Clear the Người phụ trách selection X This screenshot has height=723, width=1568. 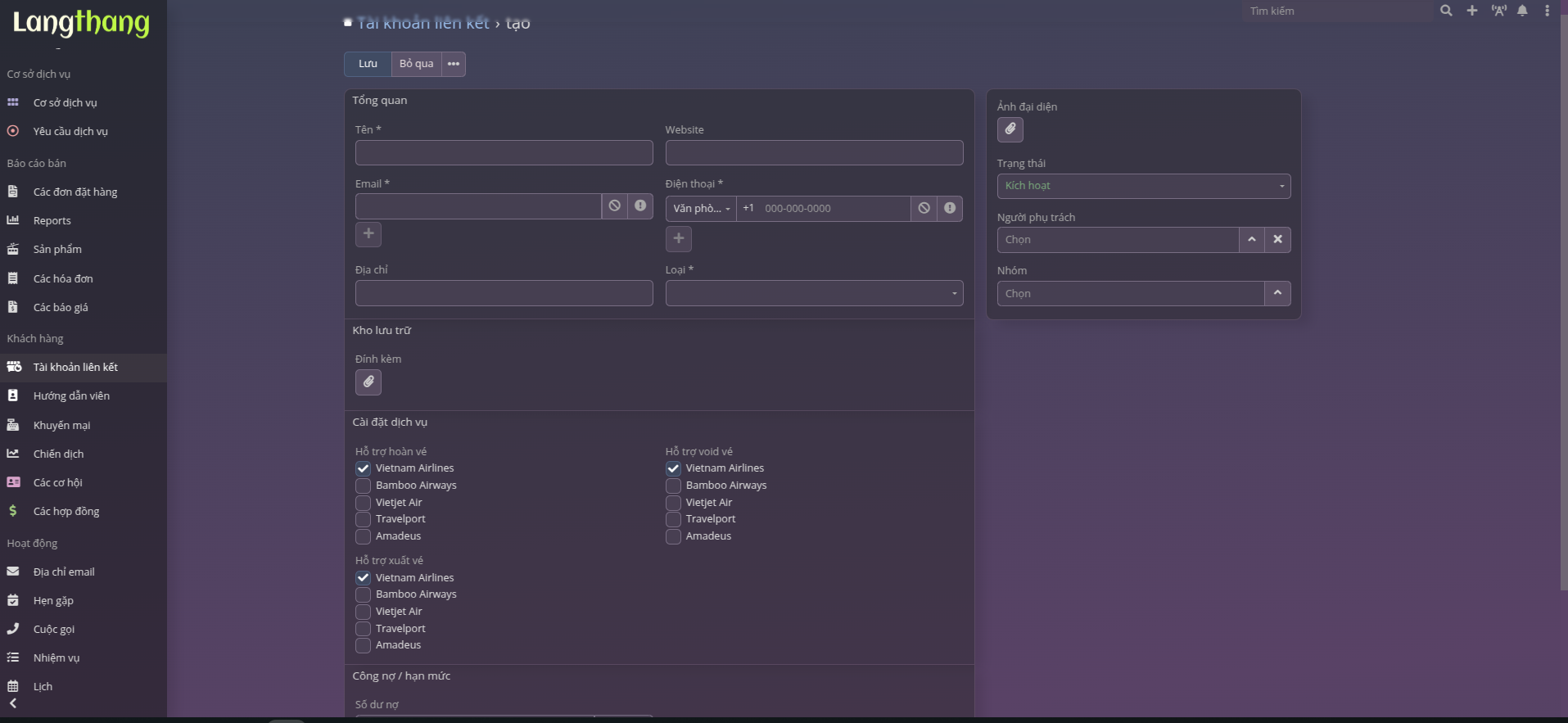1277,240
